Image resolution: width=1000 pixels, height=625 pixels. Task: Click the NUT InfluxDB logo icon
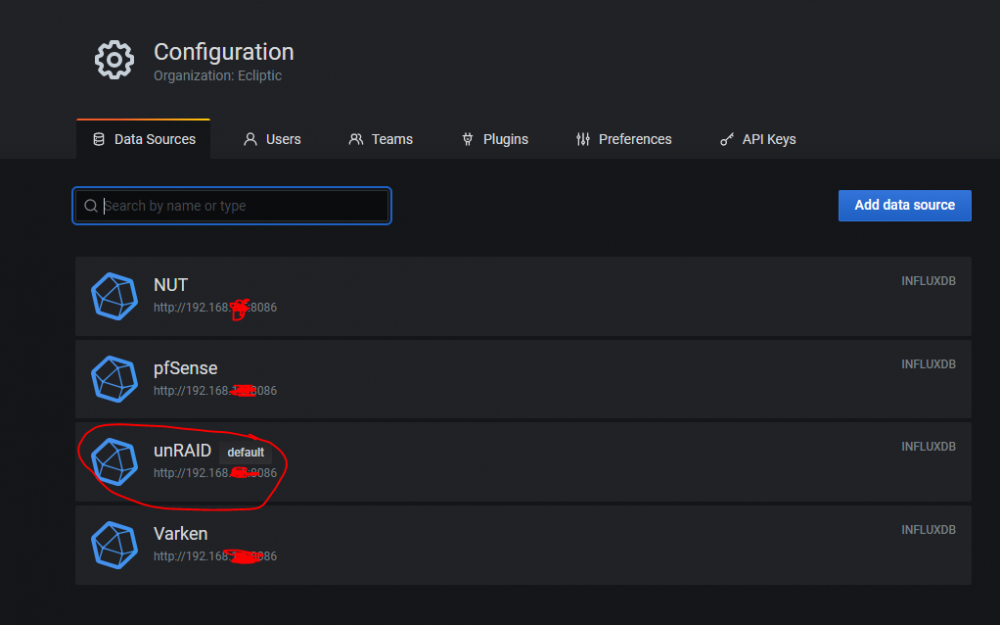(114, 296)
